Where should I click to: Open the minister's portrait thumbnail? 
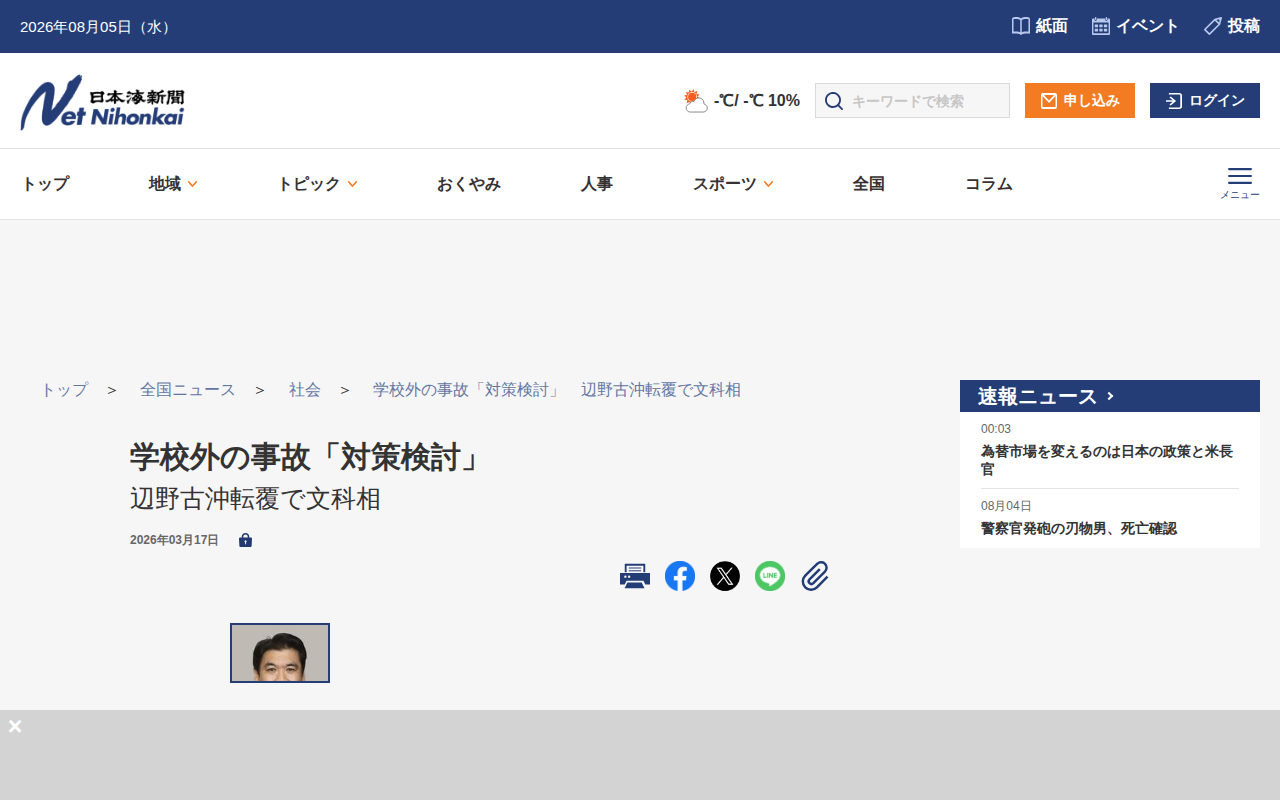pyautogui.click(x=280, y=653)
